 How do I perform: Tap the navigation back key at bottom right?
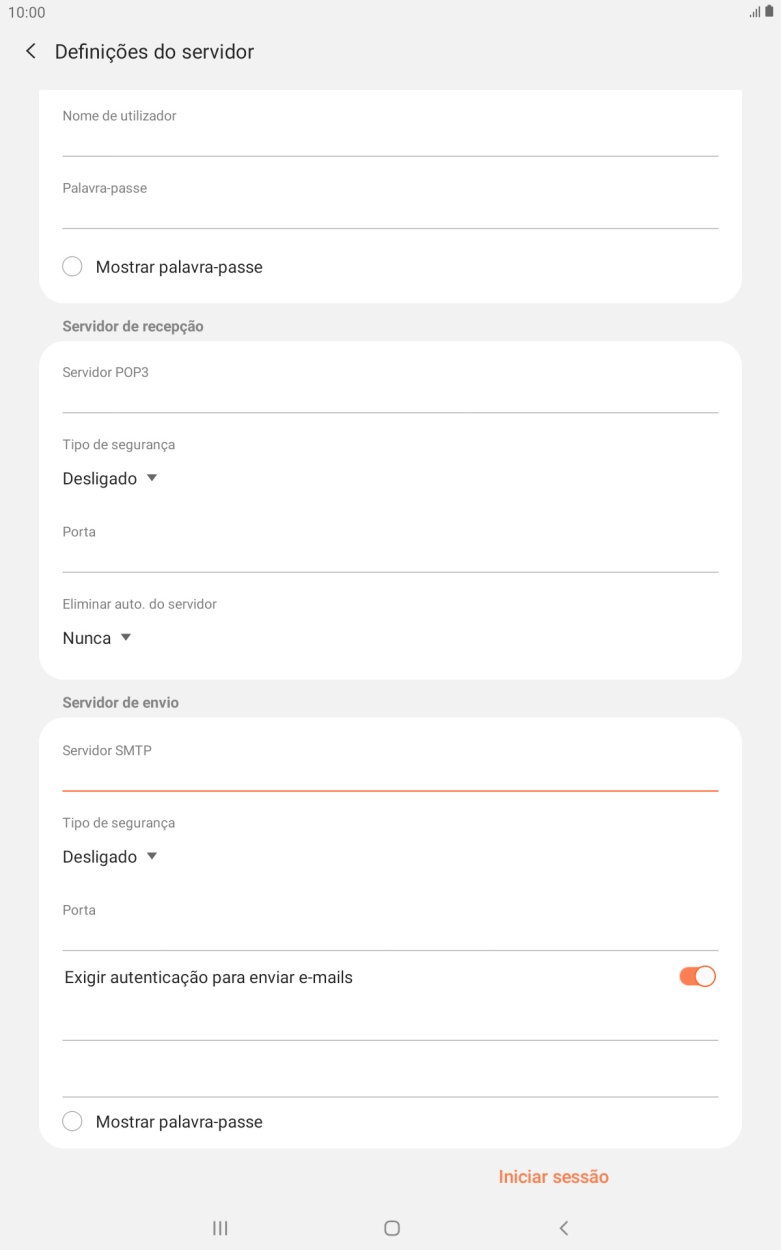563,1227
